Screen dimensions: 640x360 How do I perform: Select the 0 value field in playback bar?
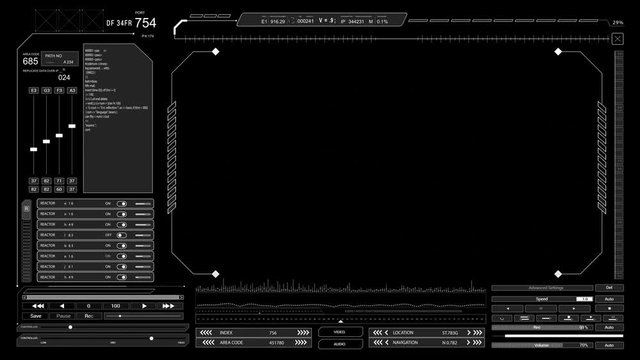pyautogui.click(x=88, y=306)
